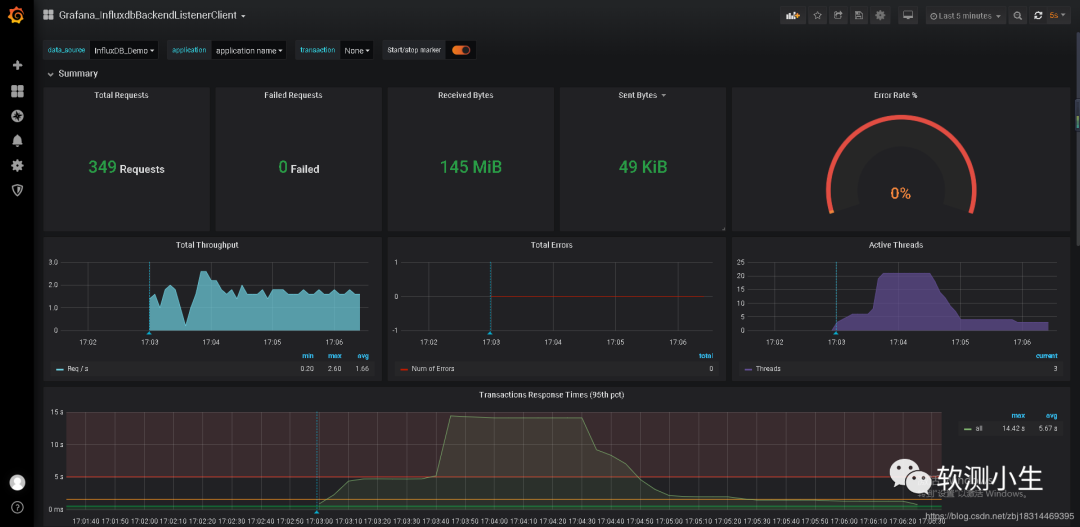Click the 0 Failed value

coord(298,167)
